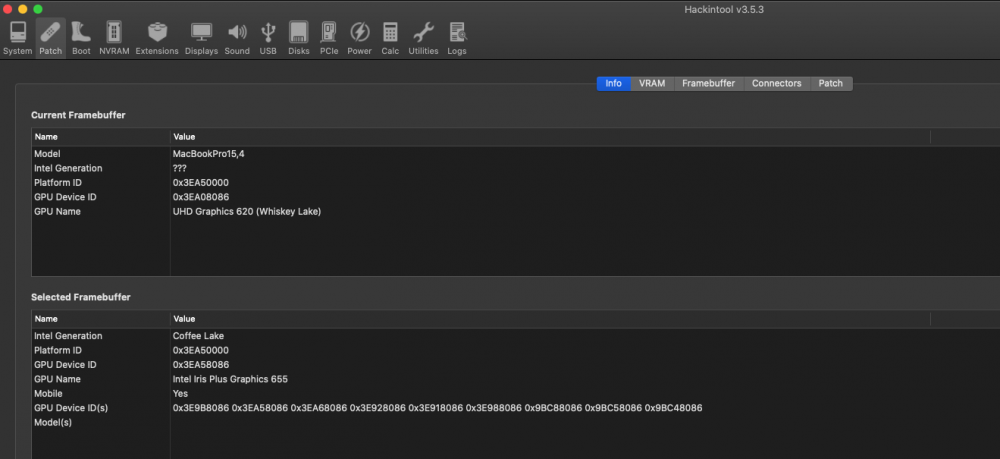Open the System toolbar section
Screen dimensions: 1000x459
[x=17, y=38]
